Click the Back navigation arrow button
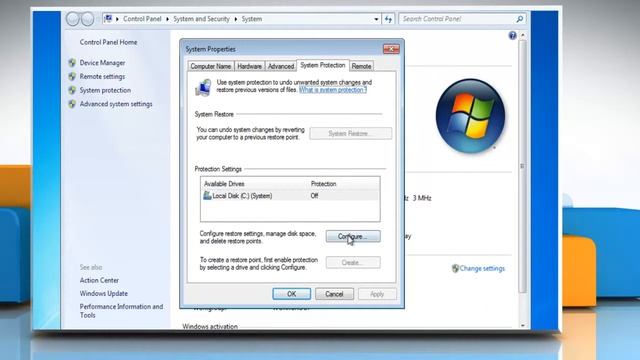 (x=73, y=19)
